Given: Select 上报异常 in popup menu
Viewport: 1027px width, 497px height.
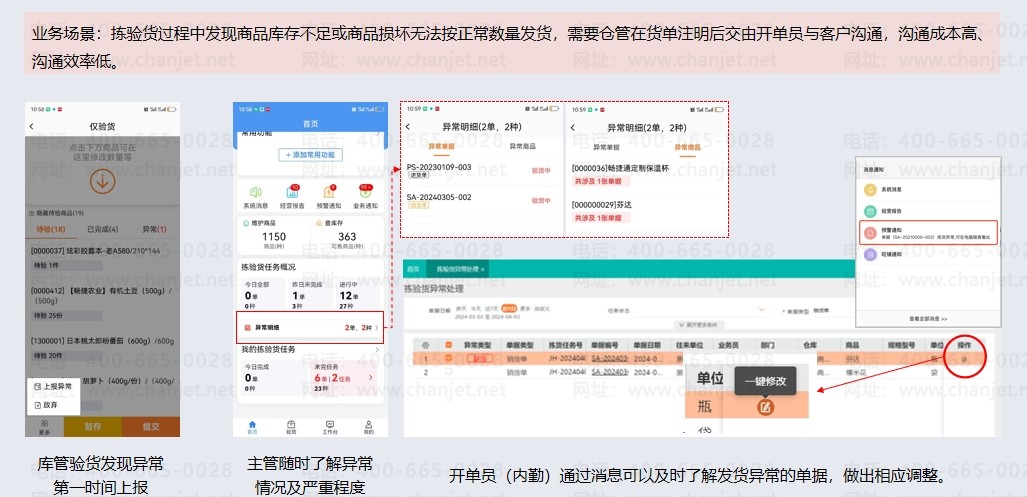Looking at the screenshot, I should point(54,387).
